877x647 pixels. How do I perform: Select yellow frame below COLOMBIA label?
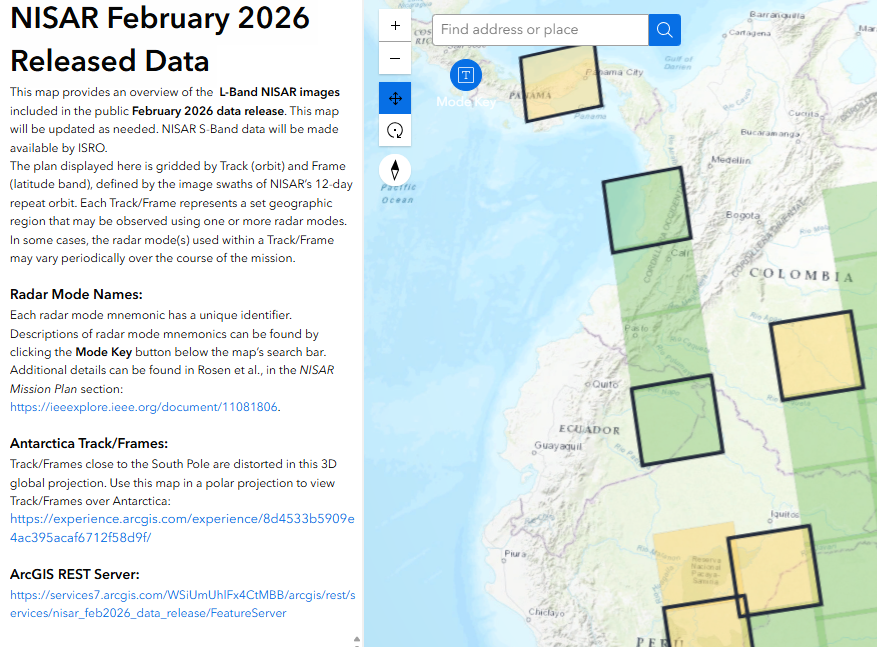817,355
